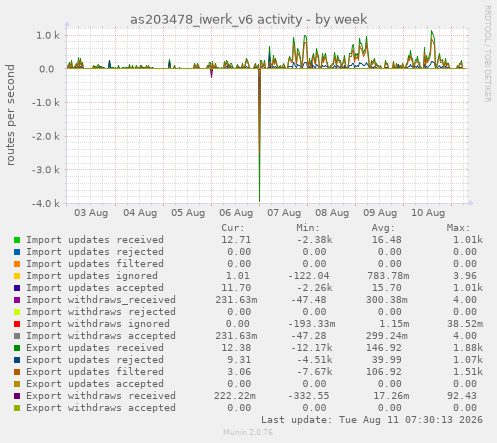Click the Export withdraws received min value -332.55
Screen dimensions: 497x443
[x=309, y=396]
